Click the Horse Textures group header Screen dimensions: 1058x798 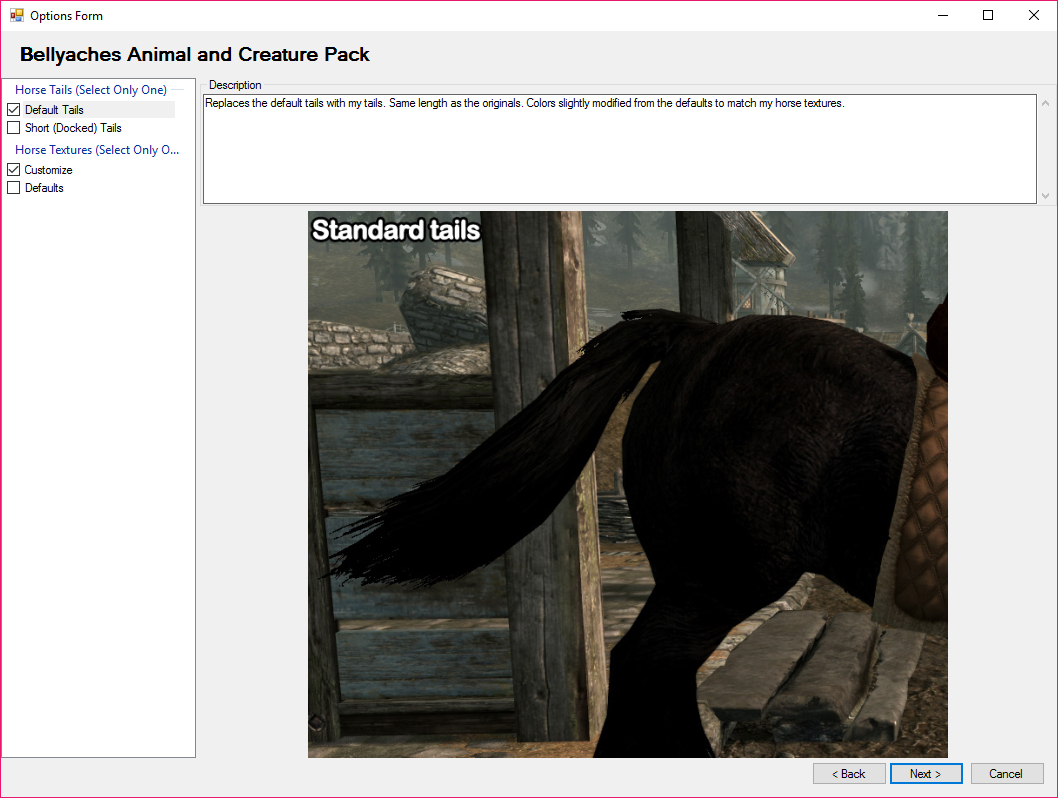click(x=97, y=150)
